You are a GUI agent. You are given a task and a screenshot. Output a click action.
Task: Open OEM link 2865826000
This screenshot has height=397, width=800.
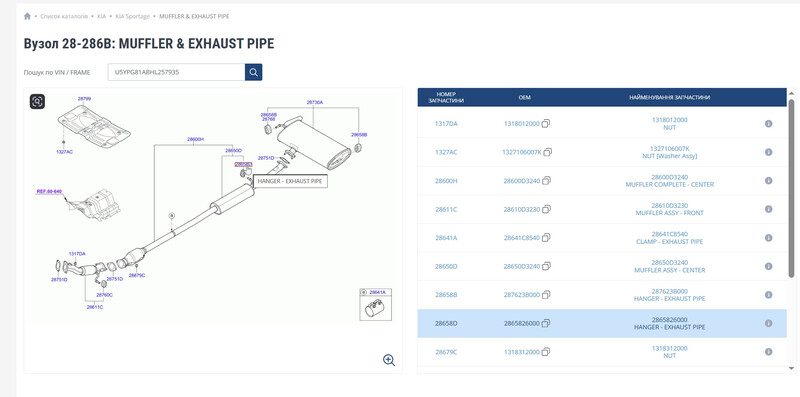[521, 324]
